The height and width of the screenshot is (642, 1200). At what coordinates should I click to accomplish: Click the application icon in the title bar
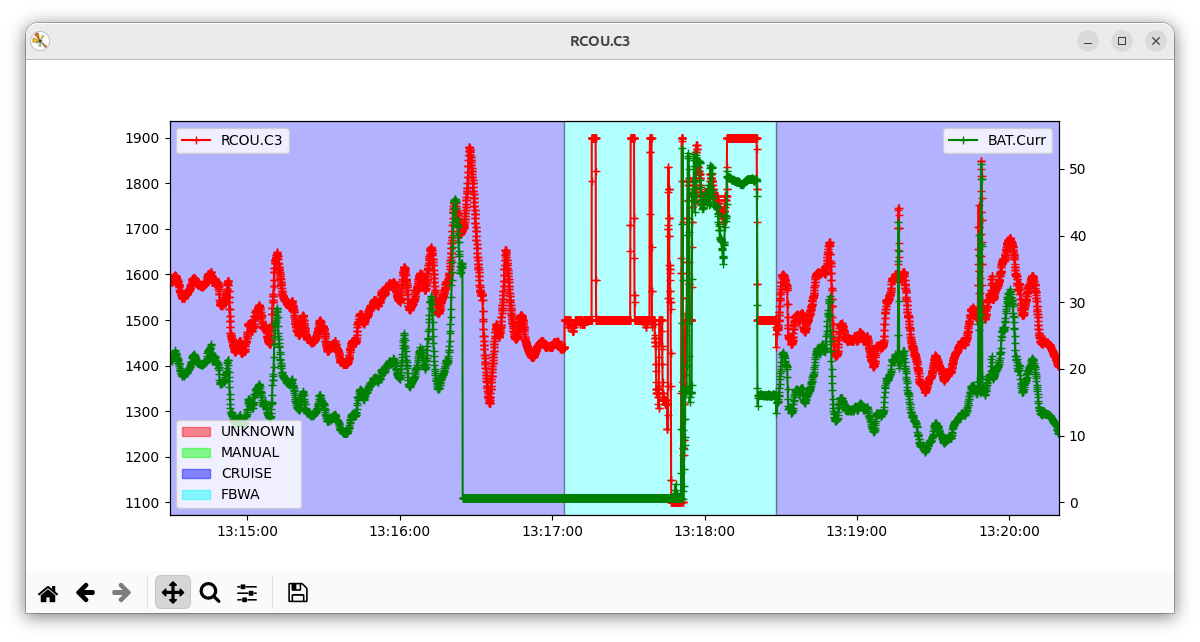(40, 41)
